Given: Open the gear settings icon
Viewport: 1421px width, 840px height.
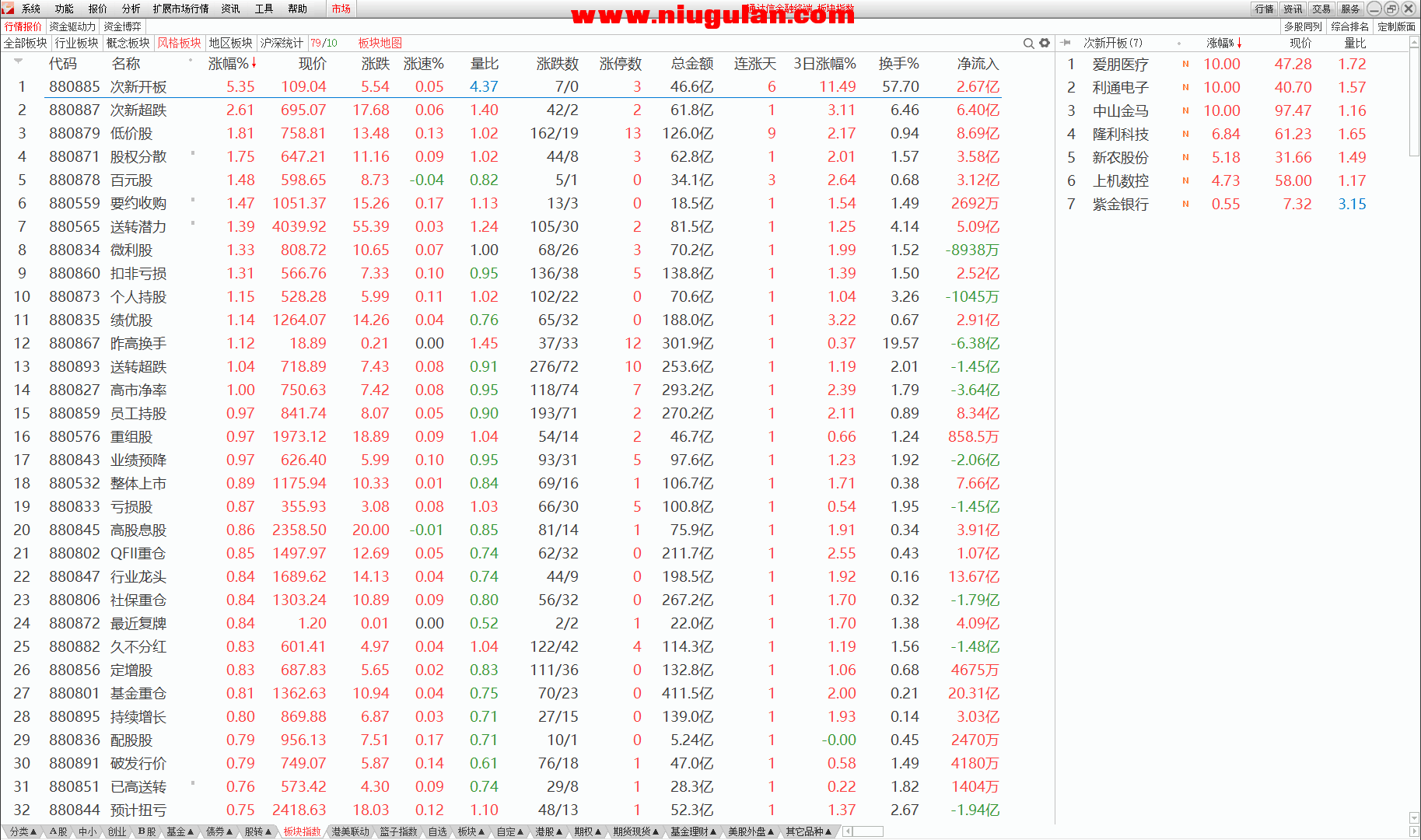Looking at the screenshot, I should [x=1045, y=43].
